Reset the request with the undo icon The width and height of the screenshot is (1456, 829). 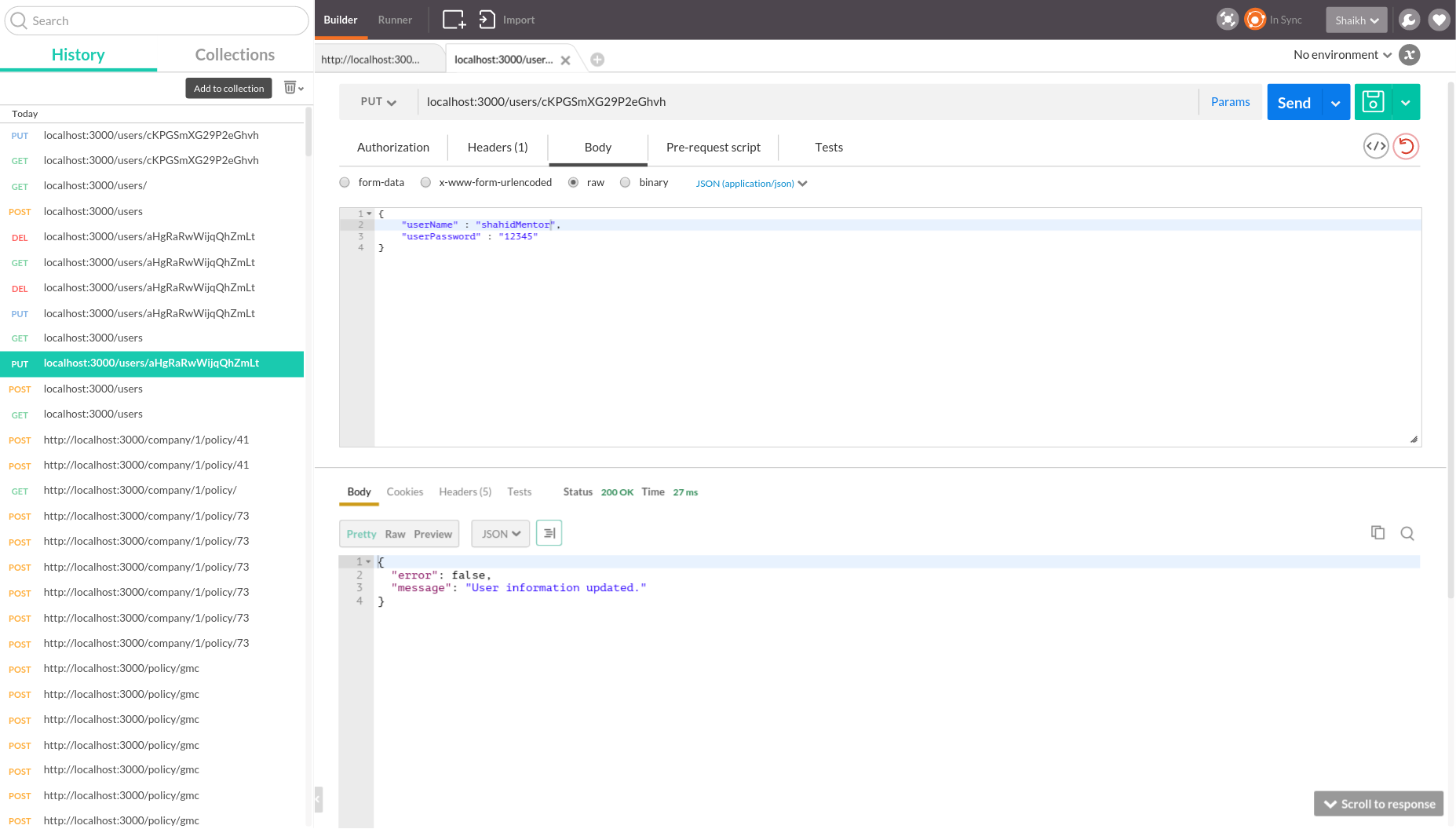coord(1406,146)
